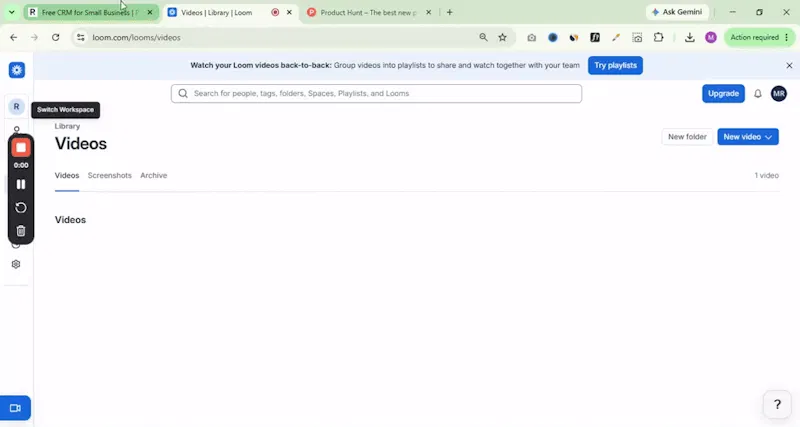Click the blue circle extension icon

(x=553, y=37)
